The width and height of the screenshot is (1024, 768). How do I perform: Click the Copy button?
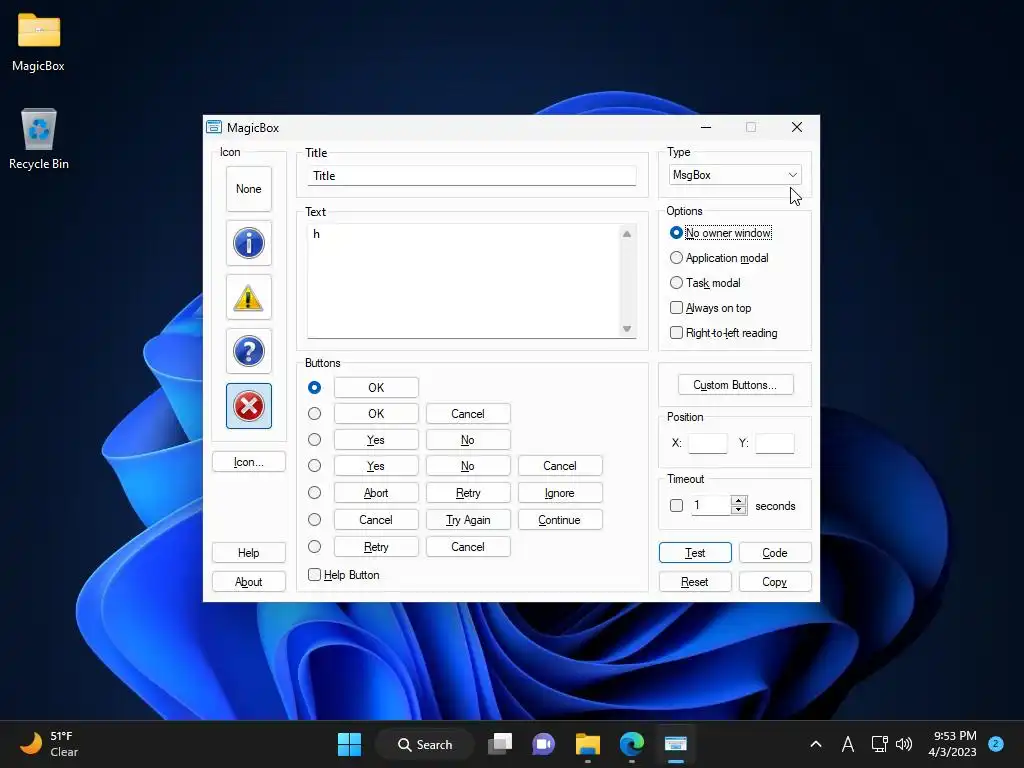tap(775, 582)
